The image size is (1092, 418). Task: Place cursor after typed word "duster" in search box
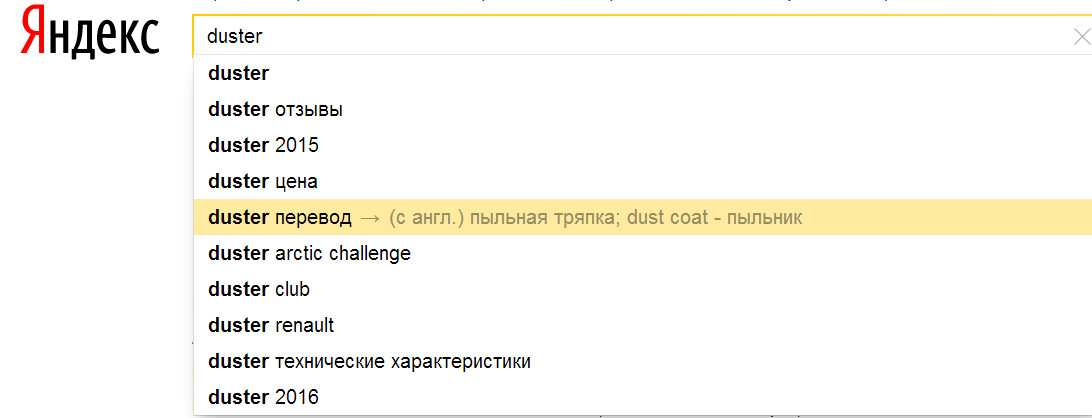[263, 36]
